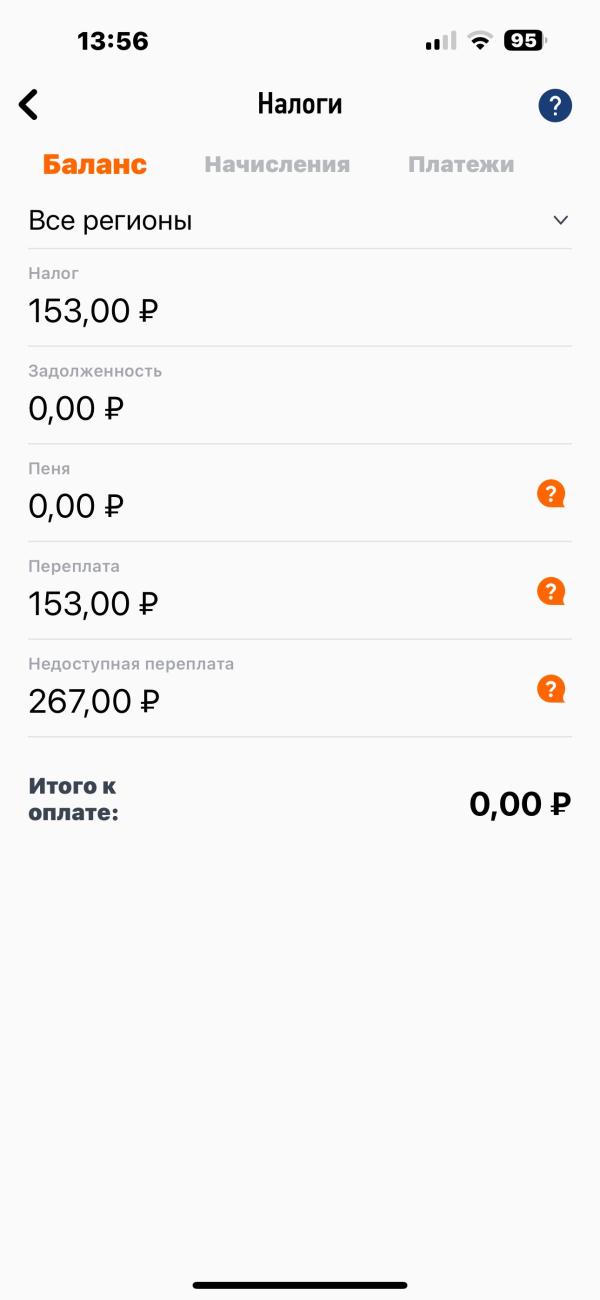Viewport: 600px width, 1300px height.
Task: Tap the Переплата 153,00 ₽ amount
Action: click(94, 604)
